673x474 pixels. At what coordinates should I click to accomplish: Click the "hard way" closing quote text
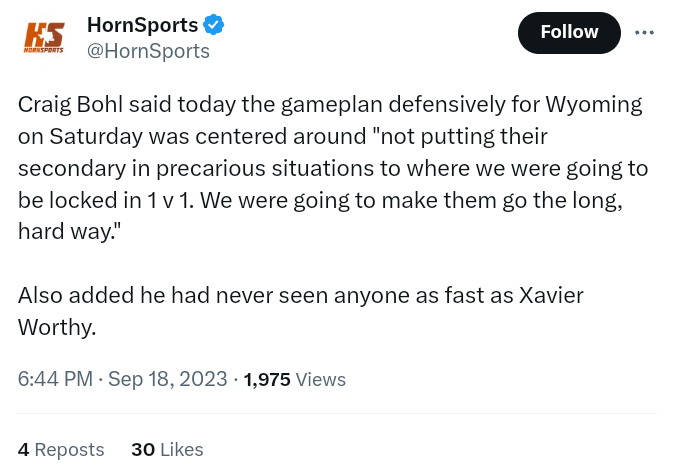[x=68, y=232]
